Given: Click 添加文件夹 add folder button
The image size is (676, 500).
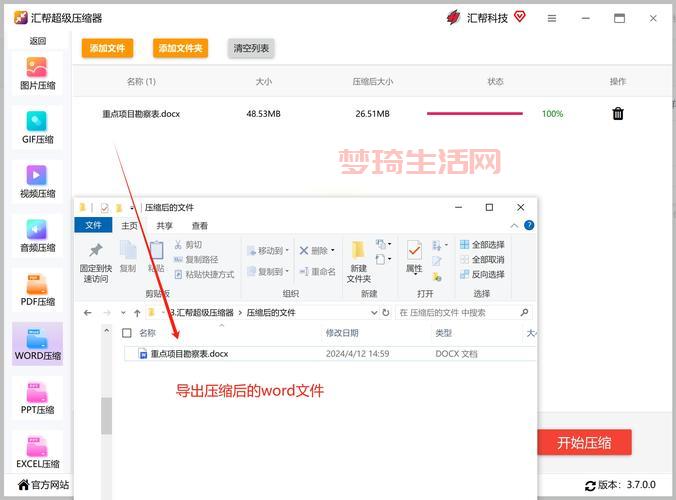Looking at the screenshot, I should click(180, 48).
